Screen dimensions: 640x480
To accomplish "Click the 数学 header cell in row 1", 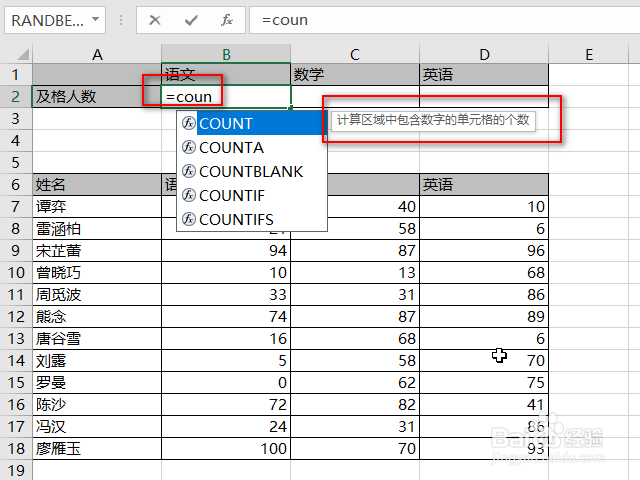I will pos(355,75).
